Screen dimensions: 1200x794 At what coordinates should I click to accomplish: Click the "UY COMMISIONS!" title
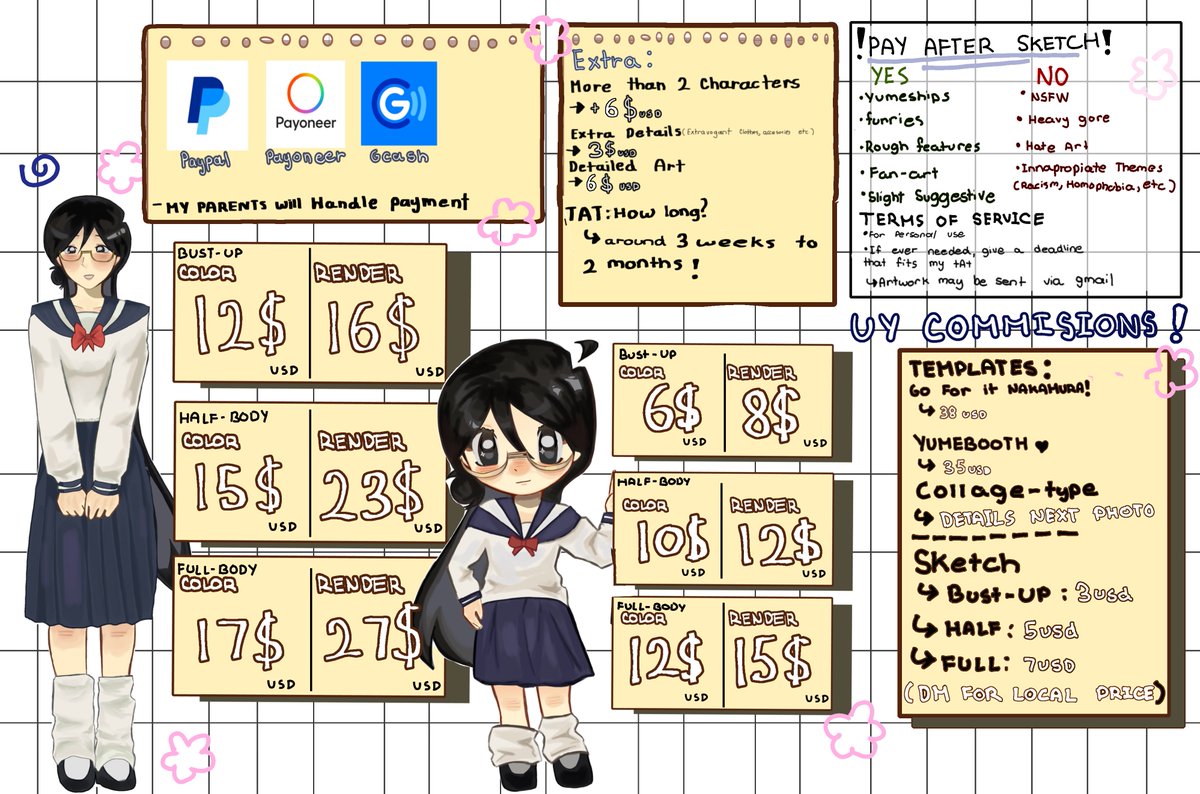pos(1017,326)
